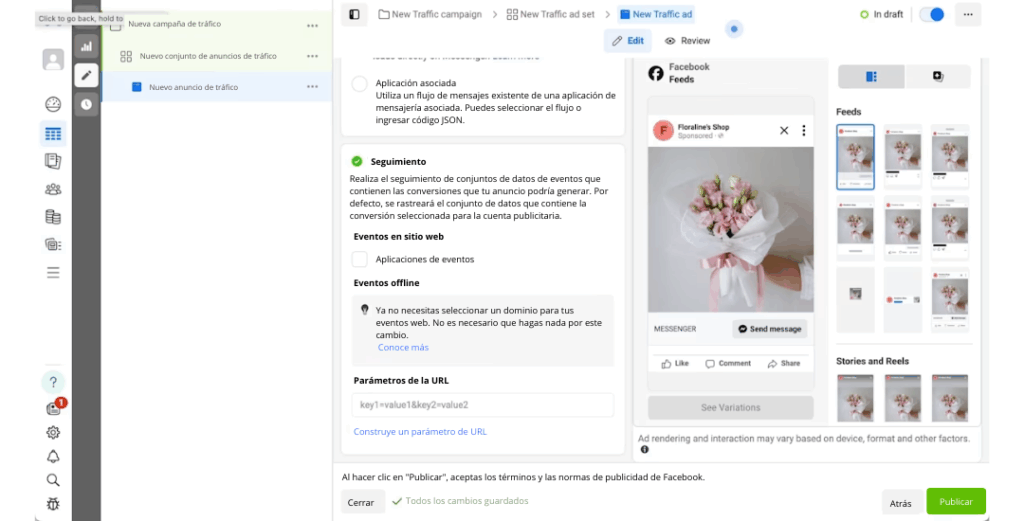Click the pencil edit icon in the sidebar
This screenshot has height=521, width=1024.
pos(86,75)
